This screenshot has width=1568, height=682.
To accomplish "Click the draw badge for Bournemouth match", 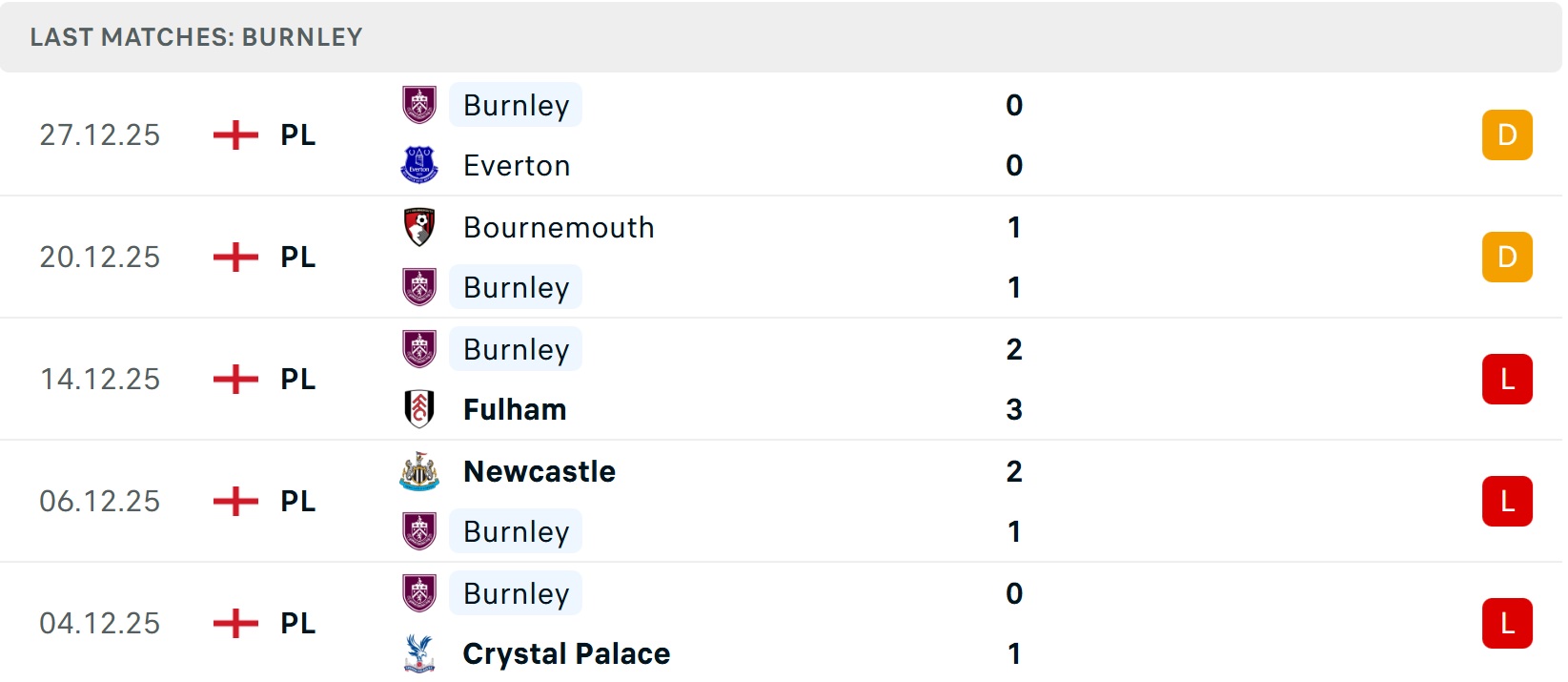I will (x=1507, y=257).
